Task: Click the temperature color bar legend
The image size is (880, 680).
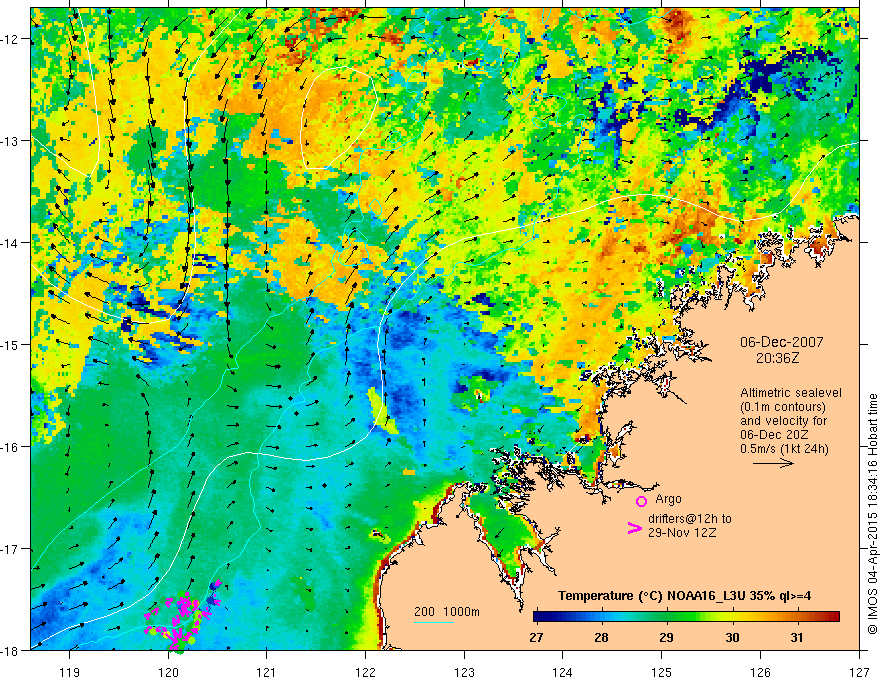Action: pyautogui.click(x=686, y=617)
